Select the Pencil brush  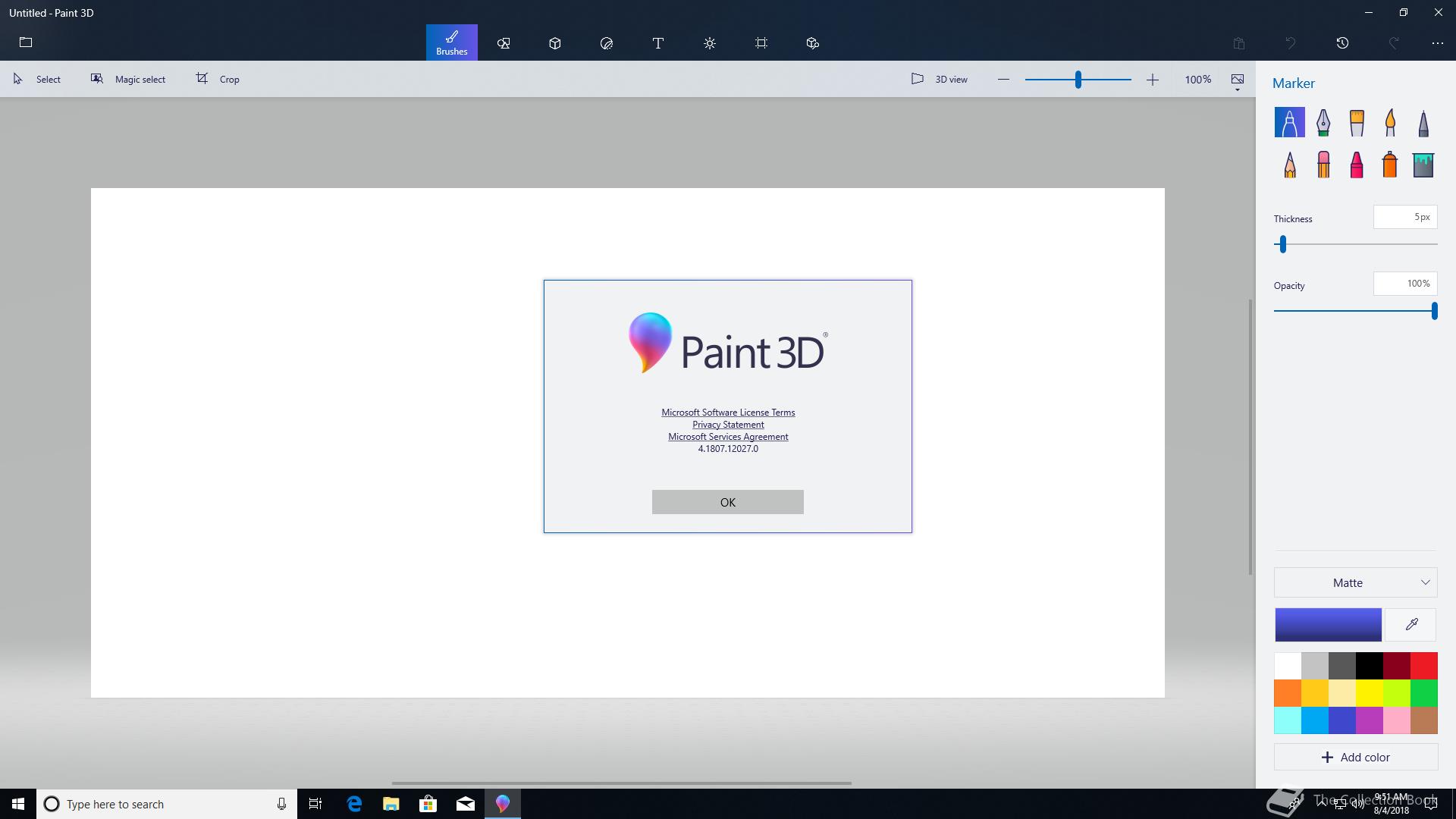[x=1290, y=165]
